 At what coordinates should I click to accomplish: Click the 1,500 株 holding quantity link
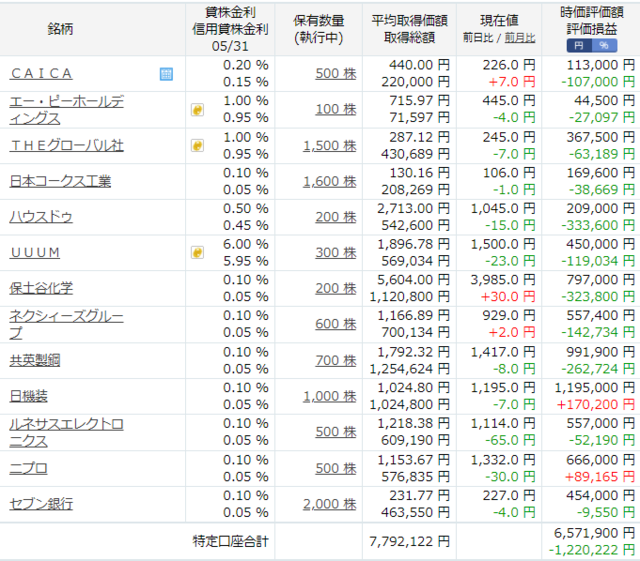click(330, 146)
